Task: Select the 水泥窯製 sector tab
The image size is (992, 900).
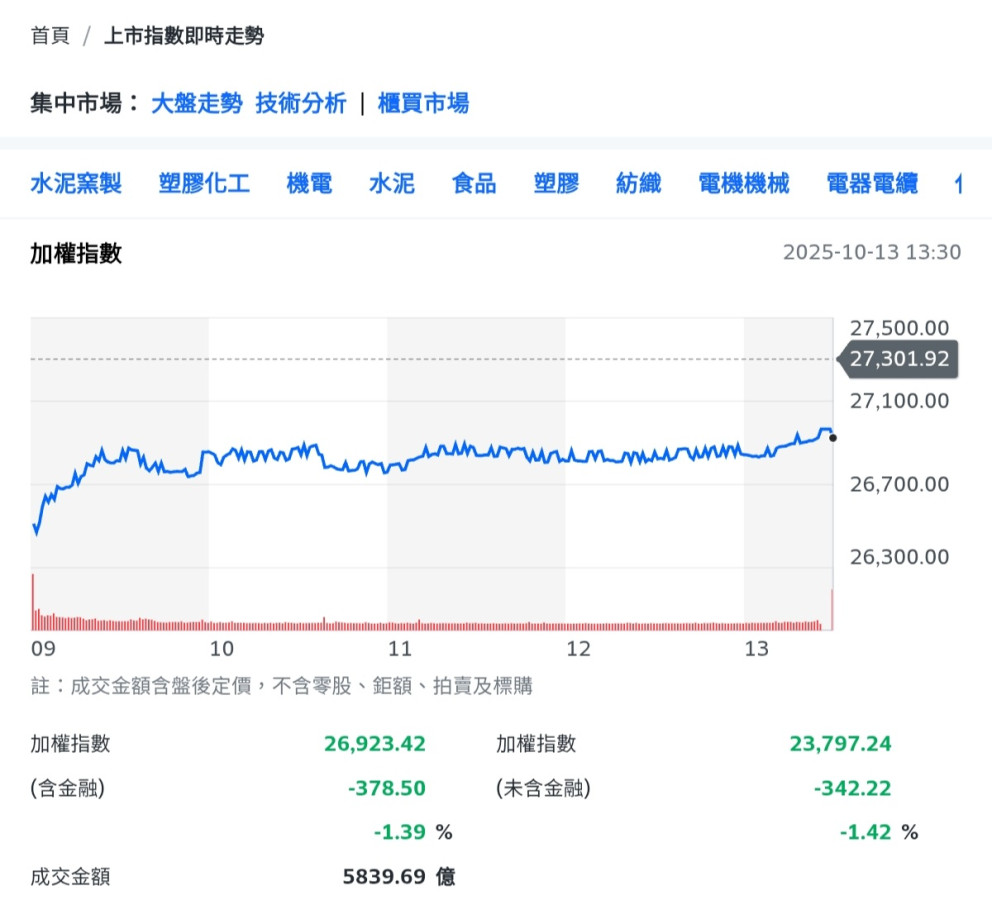Action: pyautogui.click(x=76, y=183)
